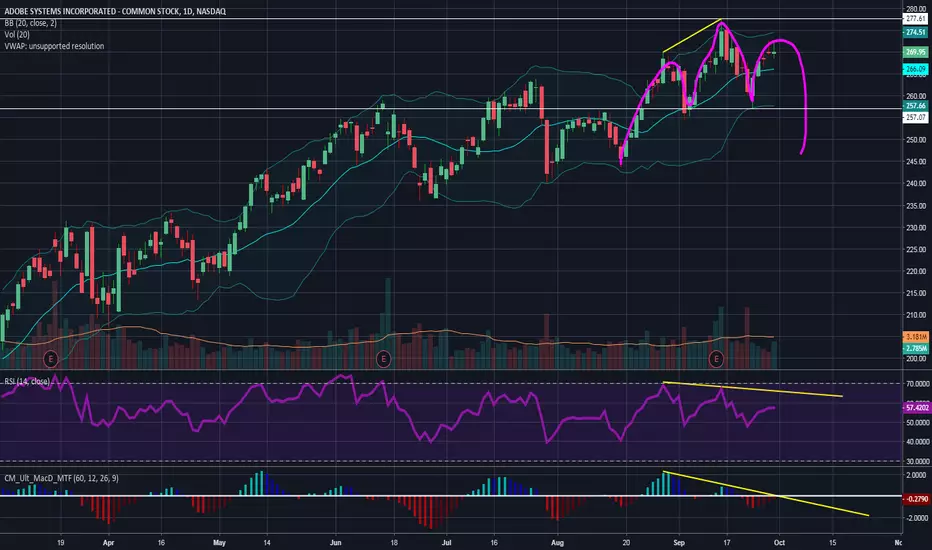
Task: Click the 40.0000 RSI axis level
Action: 918,442
